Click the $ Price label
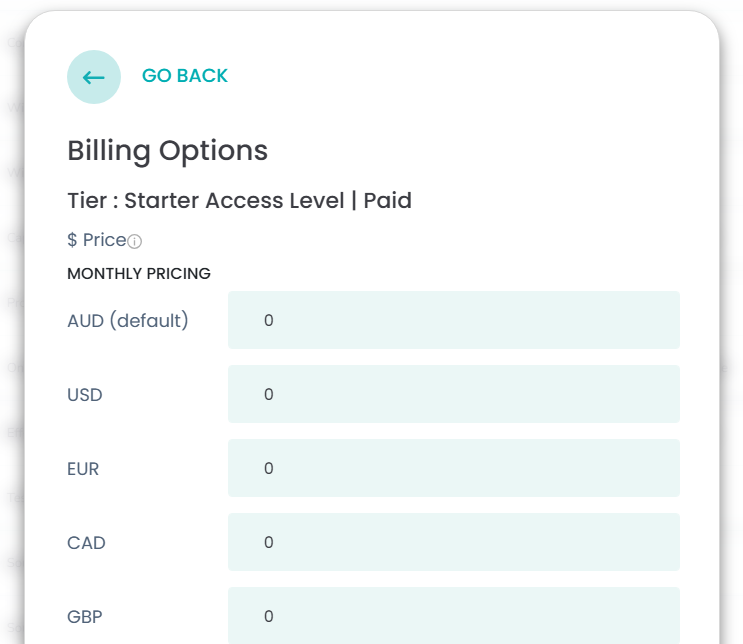This screenshot has width=743, height=644. point(96,240)
